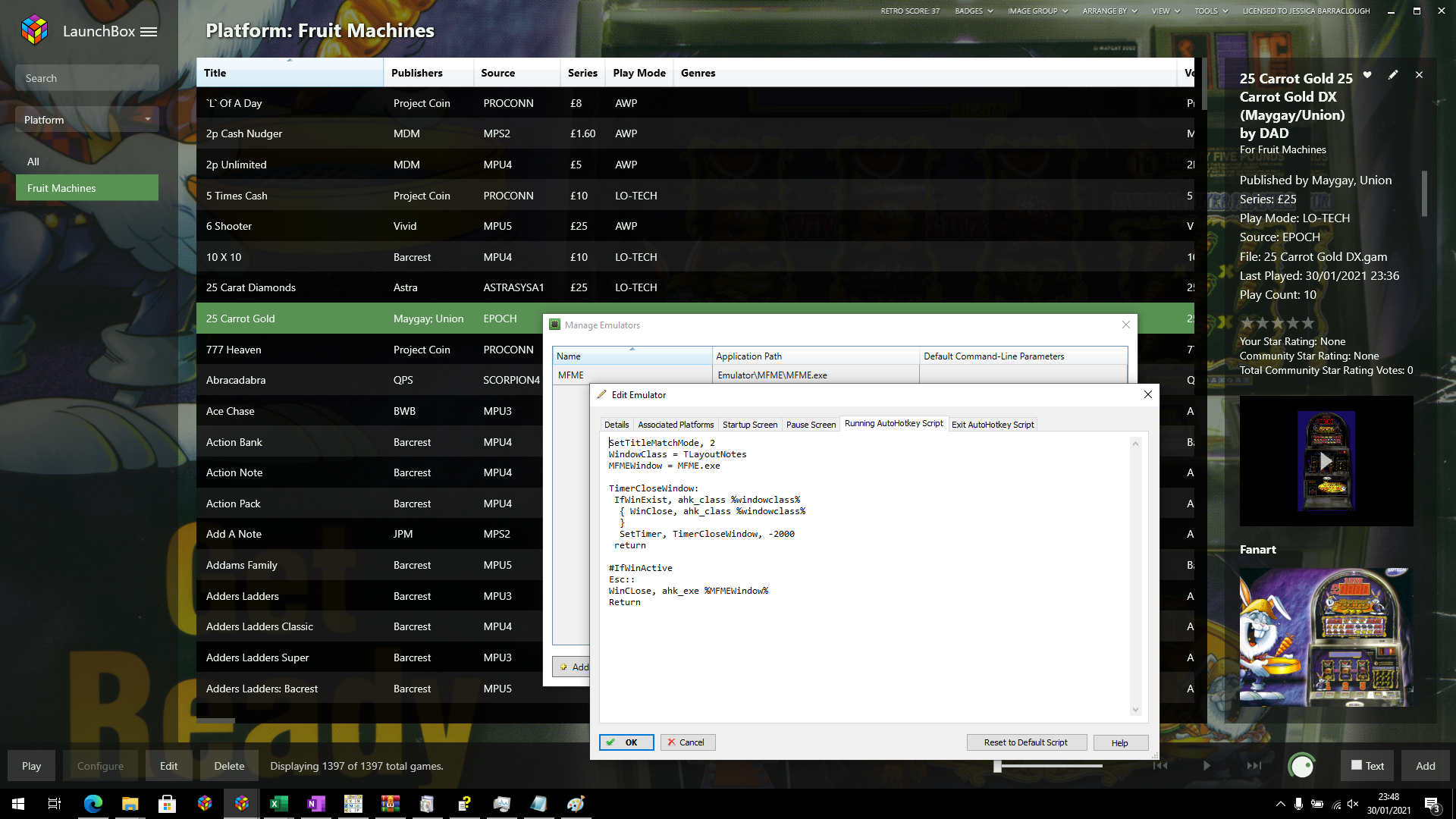Switch to Associated Platforms tab
1456x819 pixels.
[x=676, y=425]
